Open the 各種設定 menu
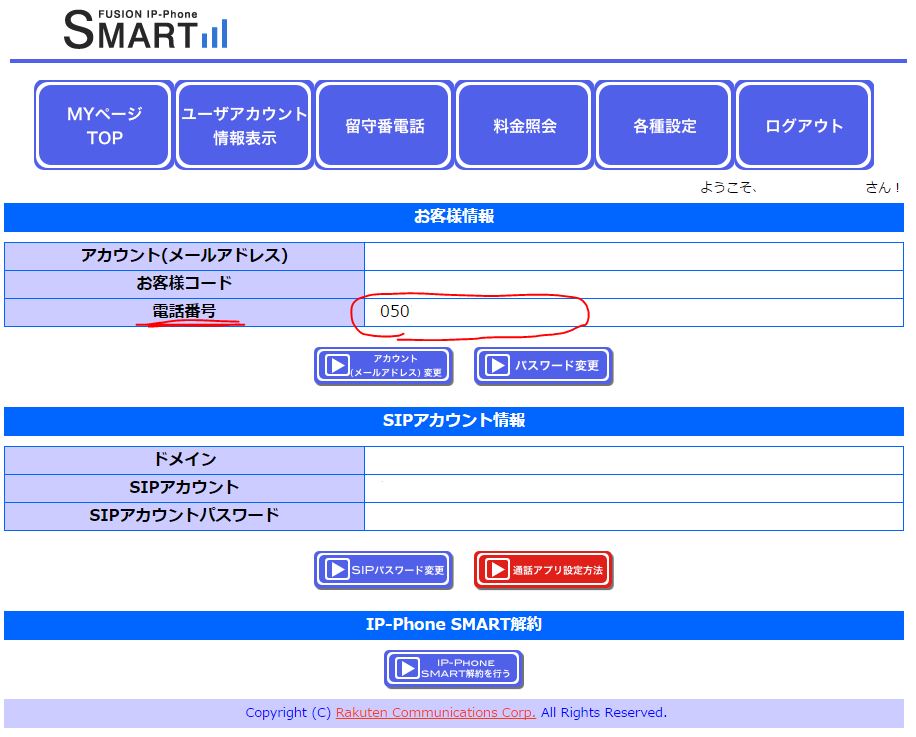This screenshot has height=737, width=916. [664, 125]
